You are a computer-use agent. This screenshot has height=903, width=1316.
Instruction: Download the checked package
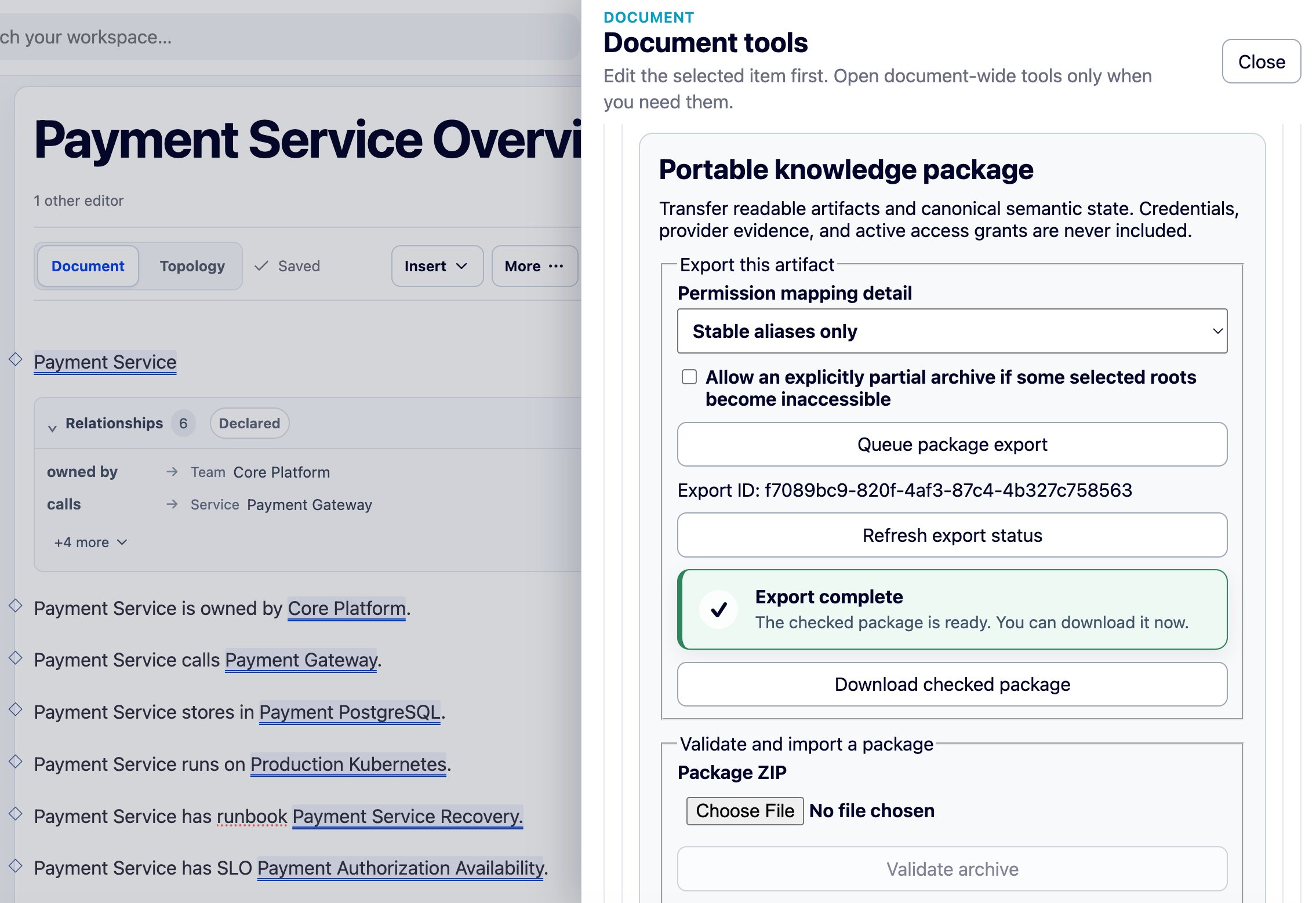(x=952, y=684)
